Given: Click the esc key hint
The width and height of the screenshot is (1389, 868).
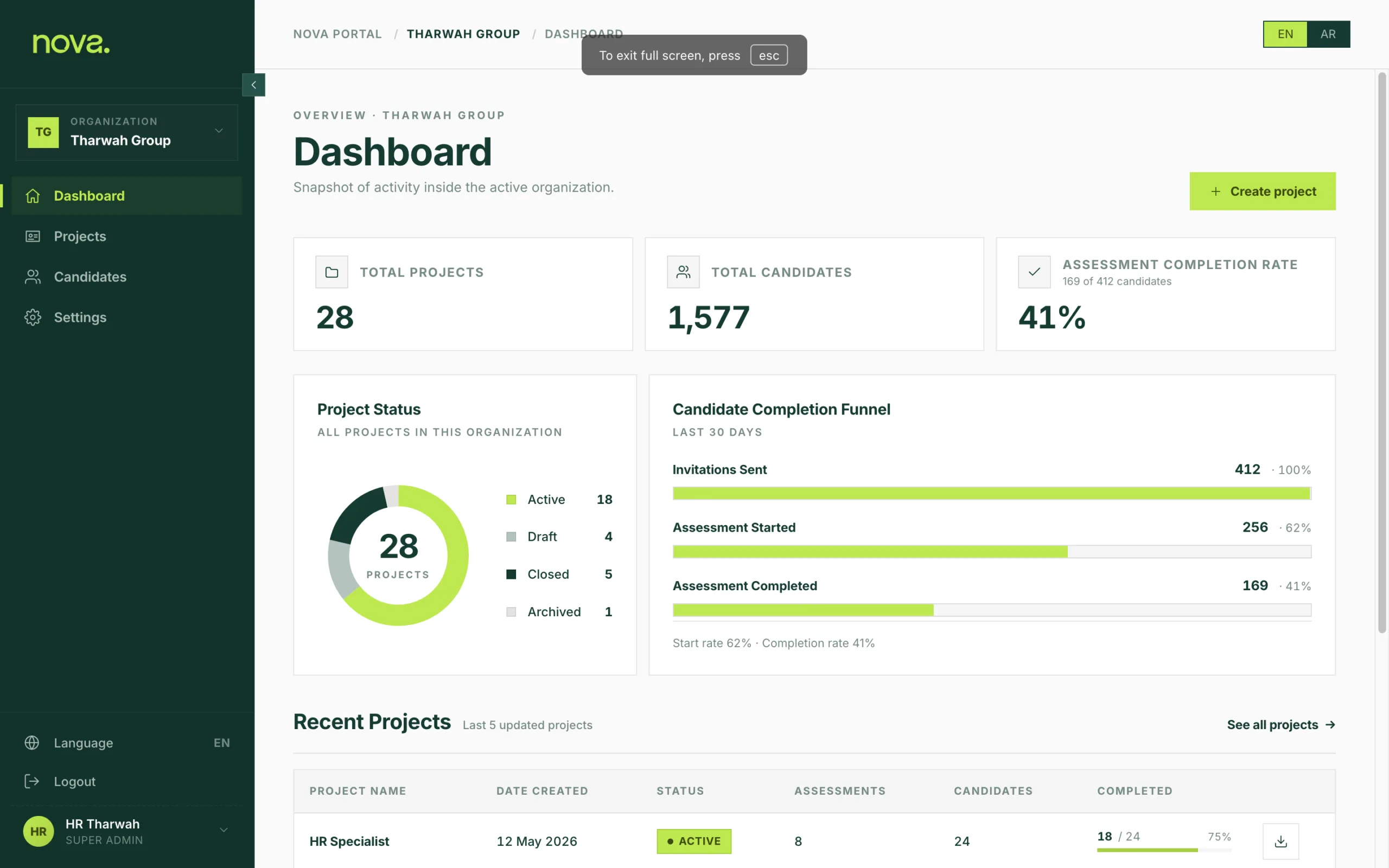Looking at the screenshot, I should coord(769,55).
